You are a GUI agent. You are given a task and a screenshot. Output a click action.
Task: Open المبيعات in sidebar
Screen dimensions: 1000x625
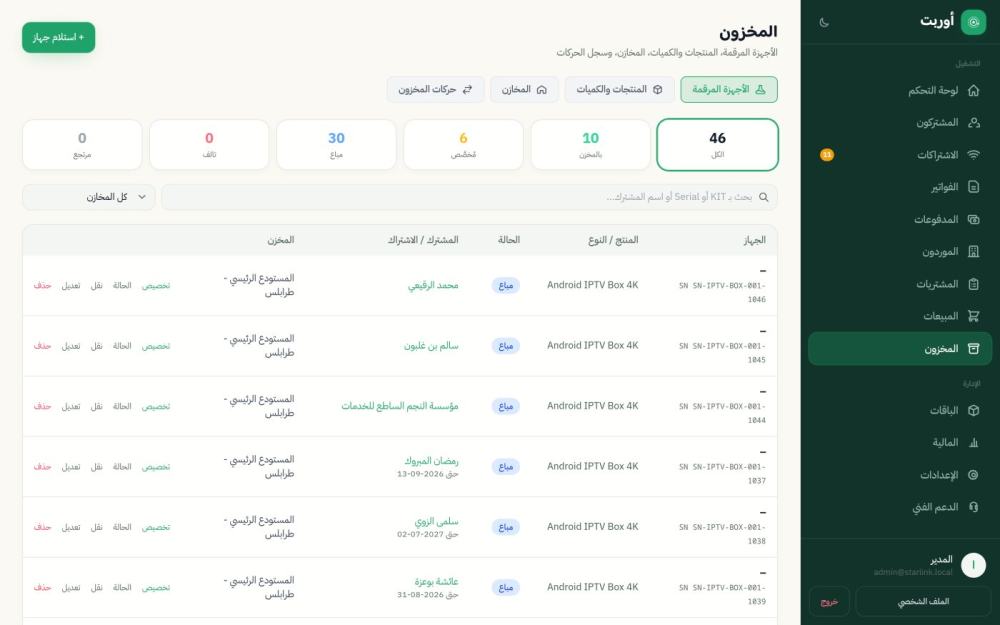pyautogui.click(x=900, y=316)
